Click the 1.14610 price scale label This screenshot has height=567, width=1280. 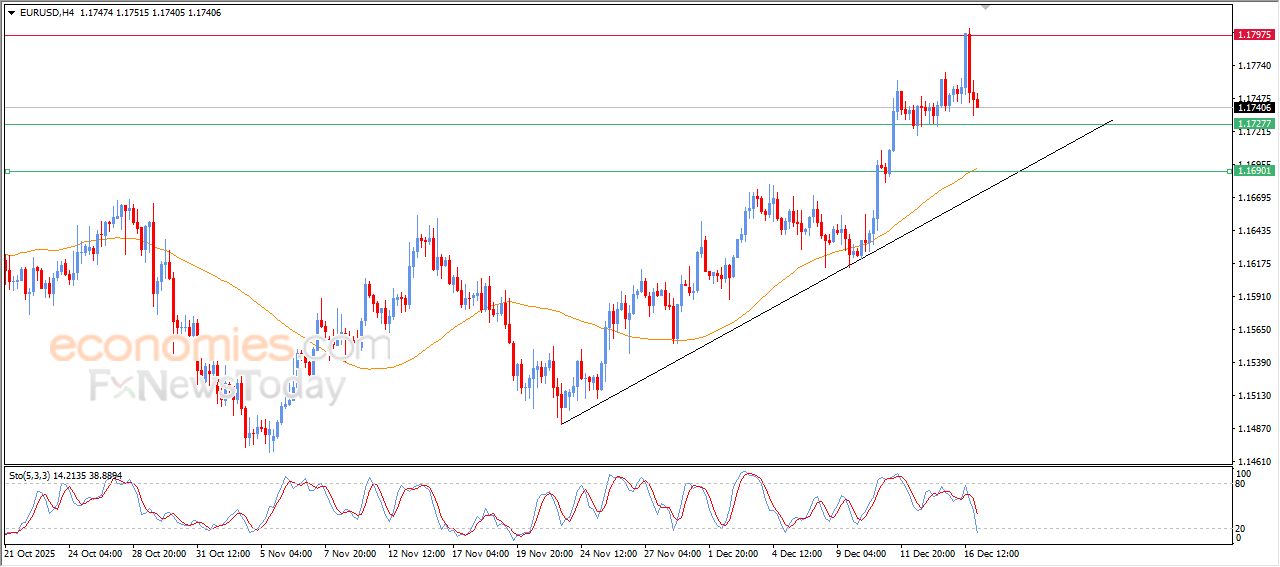1253,462
